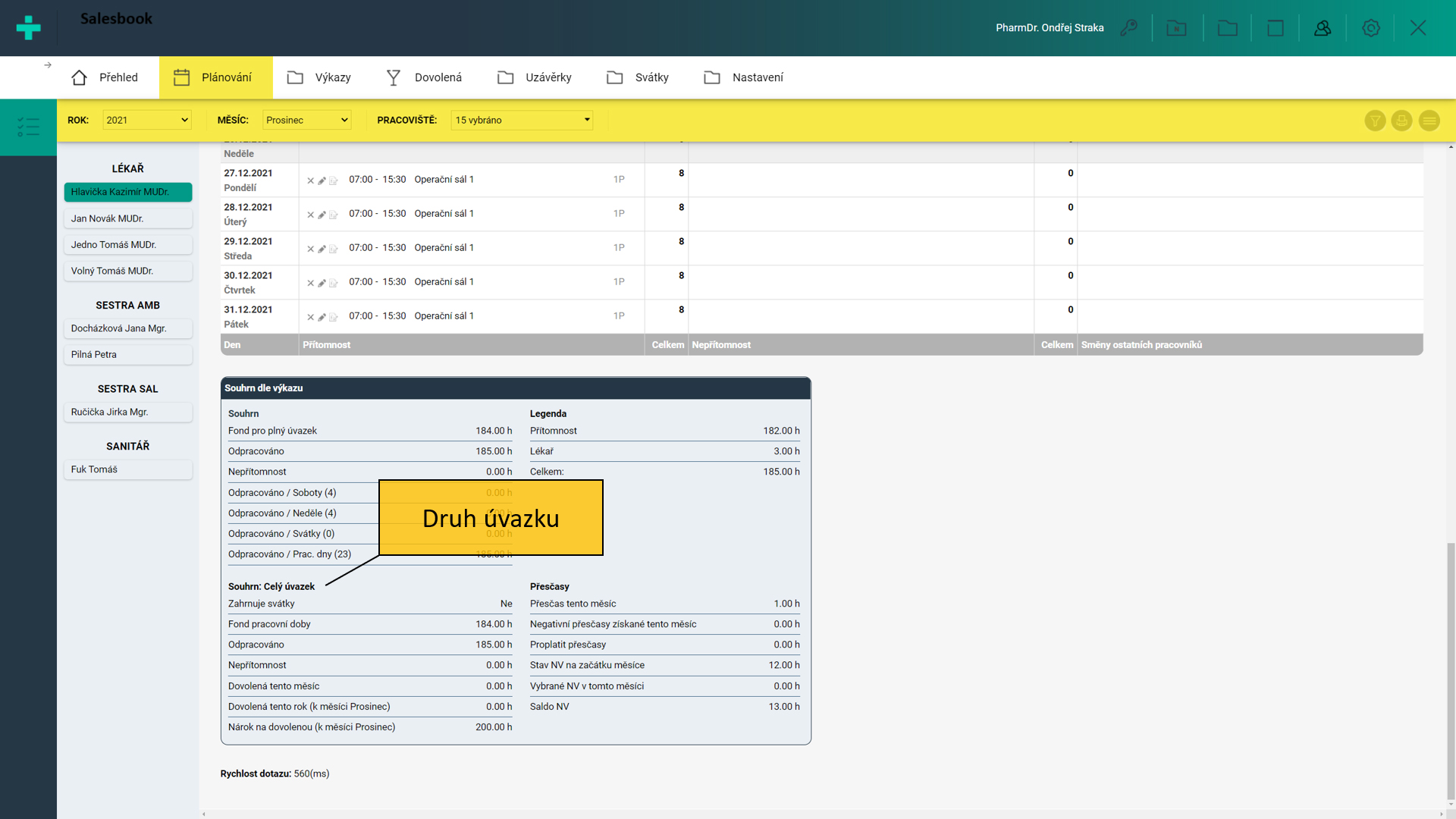Viewport: 1456px width, 819px height.
Task: Expand the PRACOVIŠTĚ 15 vybráno dropdown
Action: [x=522, y=120]
